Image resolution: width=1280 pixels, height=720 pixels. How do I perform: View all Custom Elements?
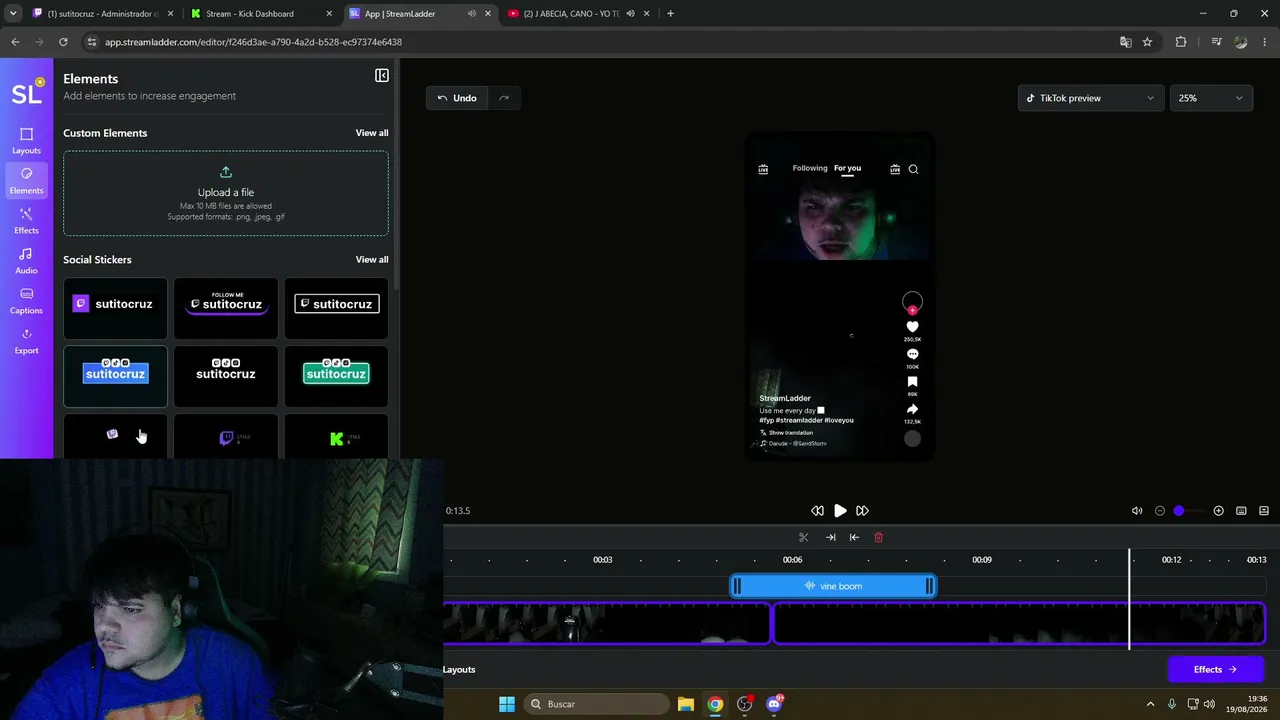(x=372, y=133)
